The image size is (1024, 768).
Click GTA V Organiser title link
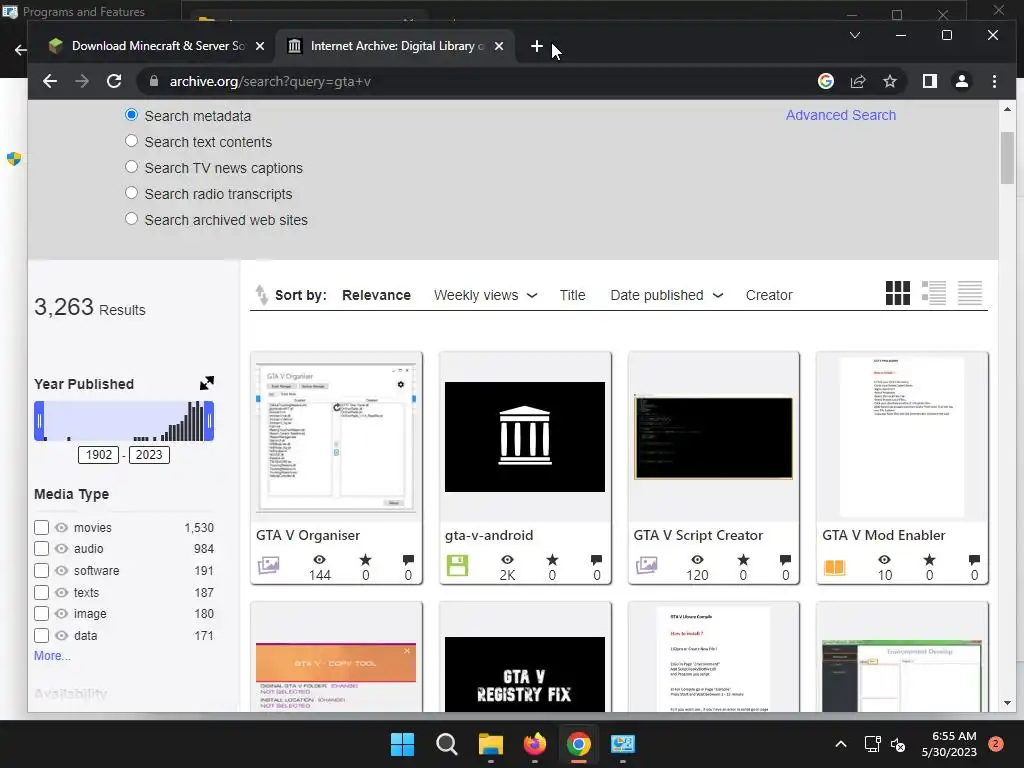[x=308, y=535]
